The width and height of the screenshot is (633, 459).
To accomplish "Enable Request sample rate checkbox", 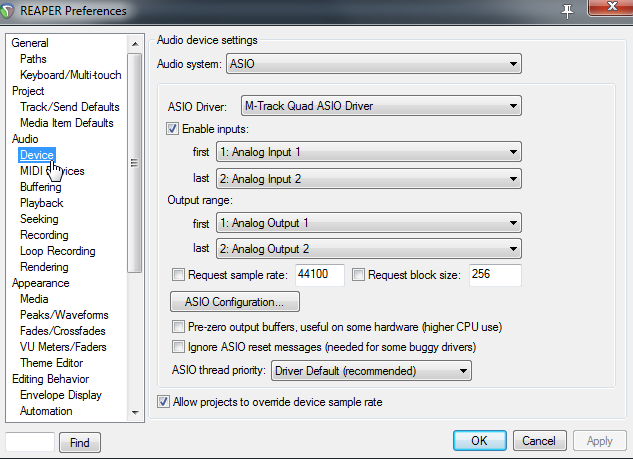I will click(179, 274).
